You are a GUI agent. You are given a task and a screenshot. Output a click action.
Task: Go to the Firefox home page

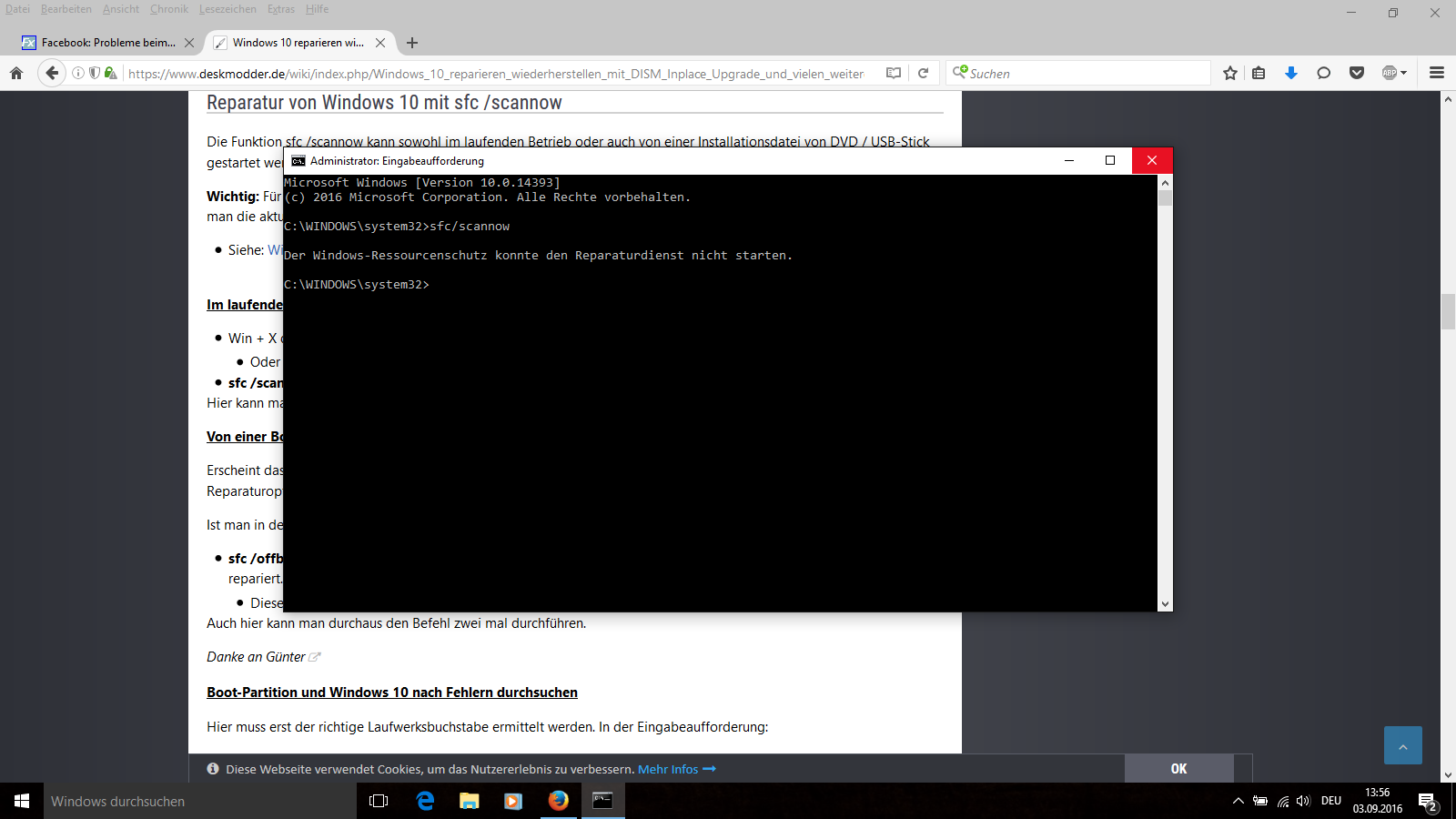point(16,74)
